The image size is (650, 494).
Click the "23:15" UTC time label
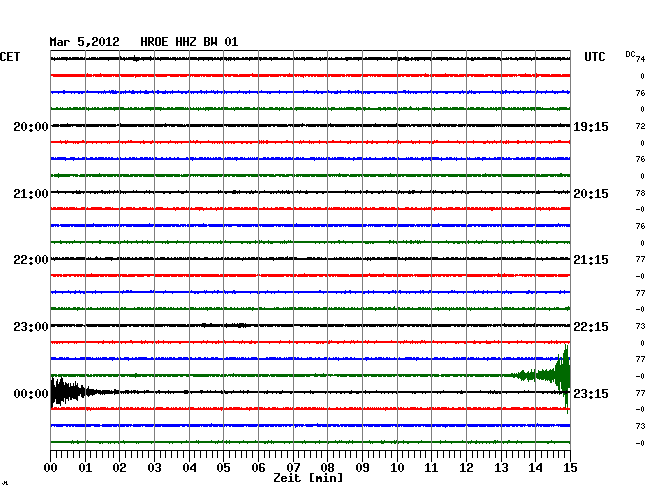click(591, 393)
